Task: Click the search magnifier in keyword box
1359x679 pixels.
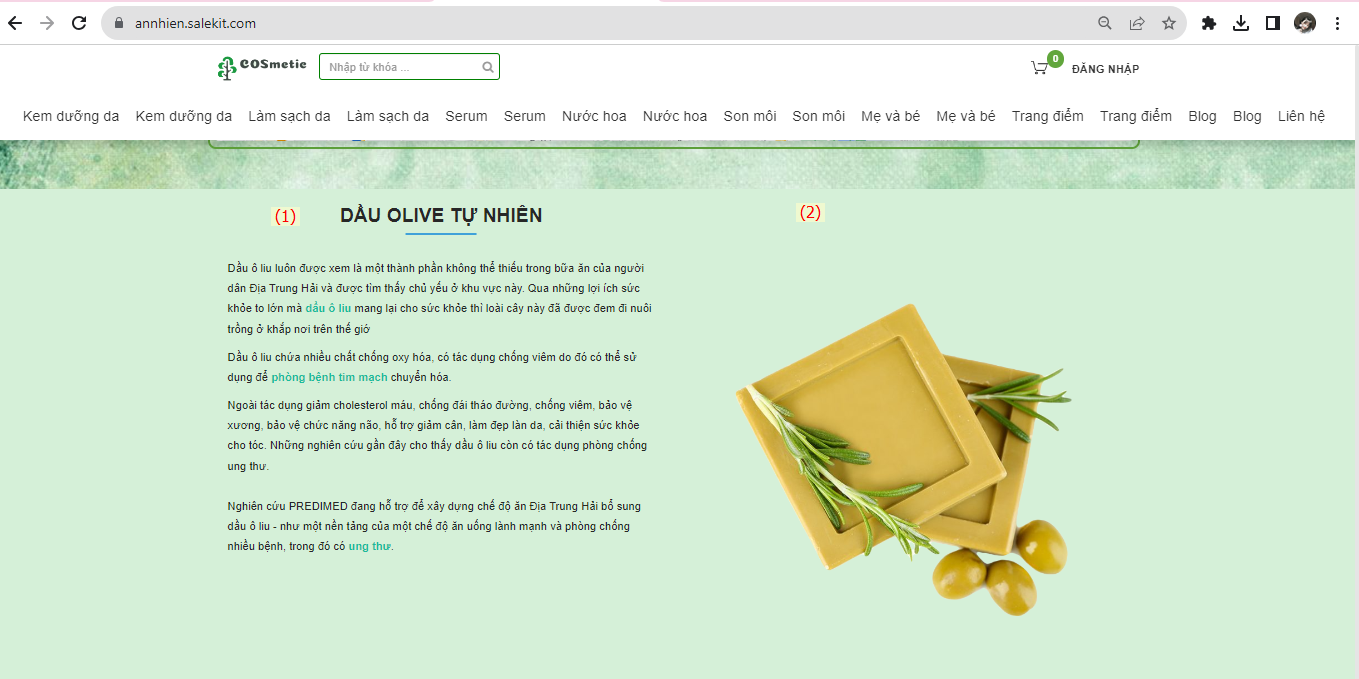Action: 488,67
